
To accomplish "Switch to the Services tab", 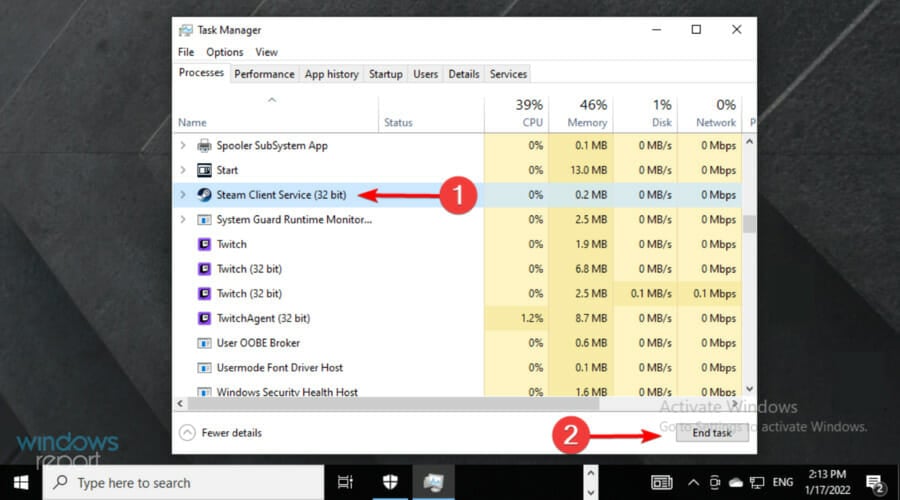I will click(508, 74).
